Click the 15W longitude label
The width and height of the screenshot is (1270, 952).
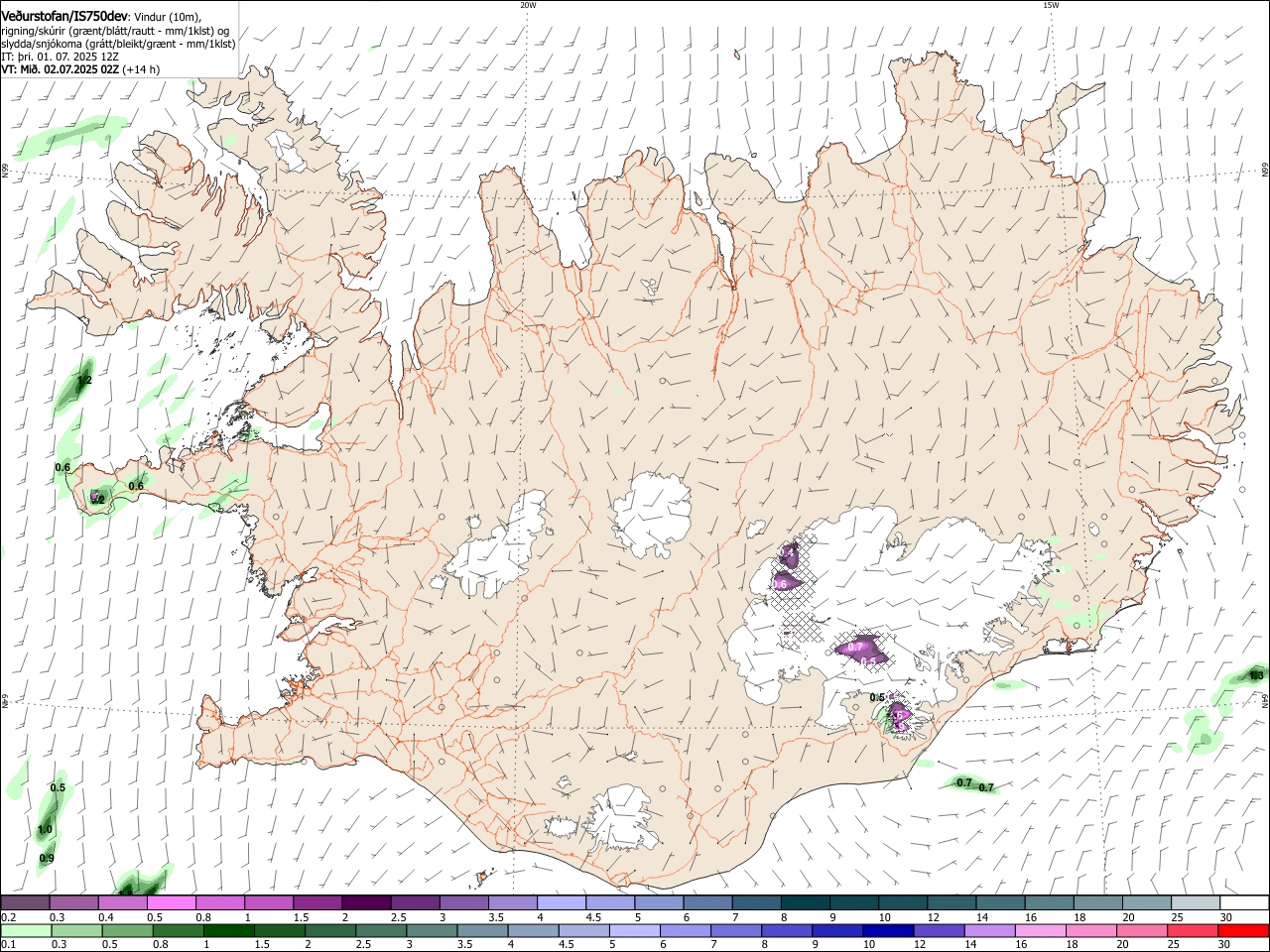click(x=1051, y=5)
